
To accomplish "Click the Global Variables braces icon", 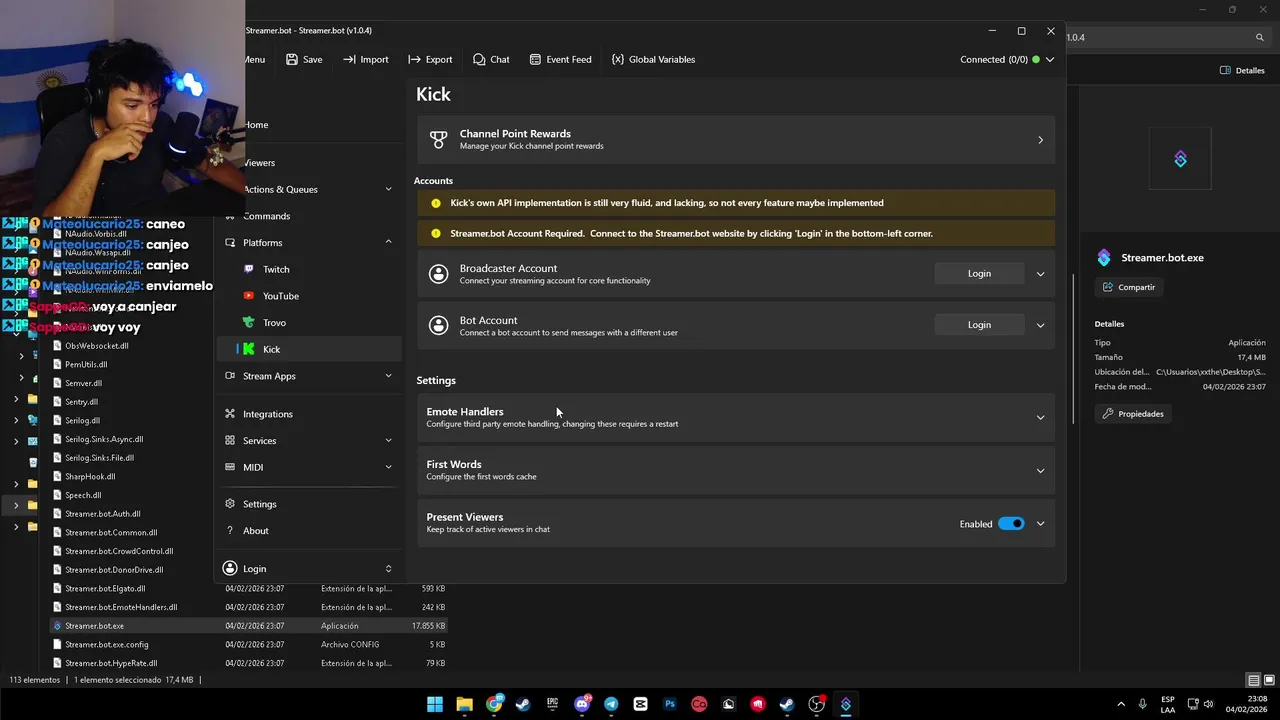I will pyautogui.click(x=618, y=59).
